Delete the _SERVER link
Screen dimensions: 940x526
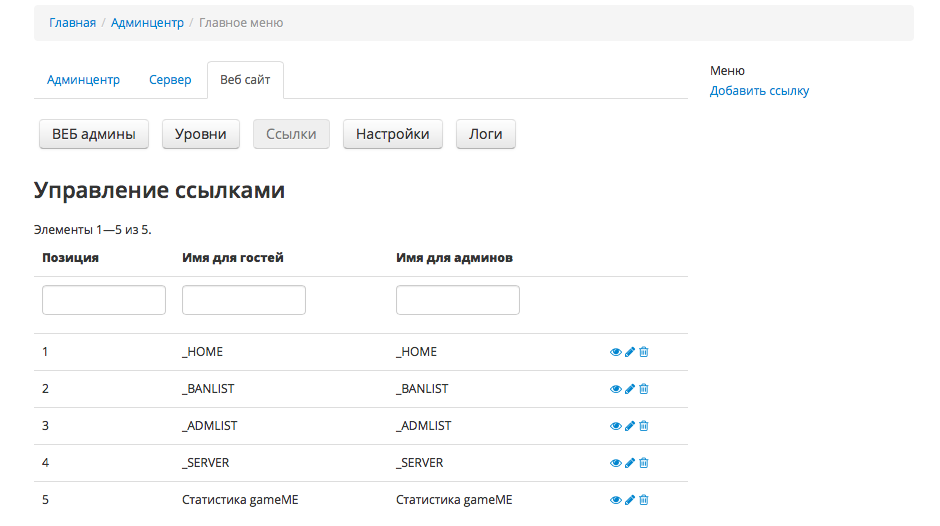(x=644, y=463)
